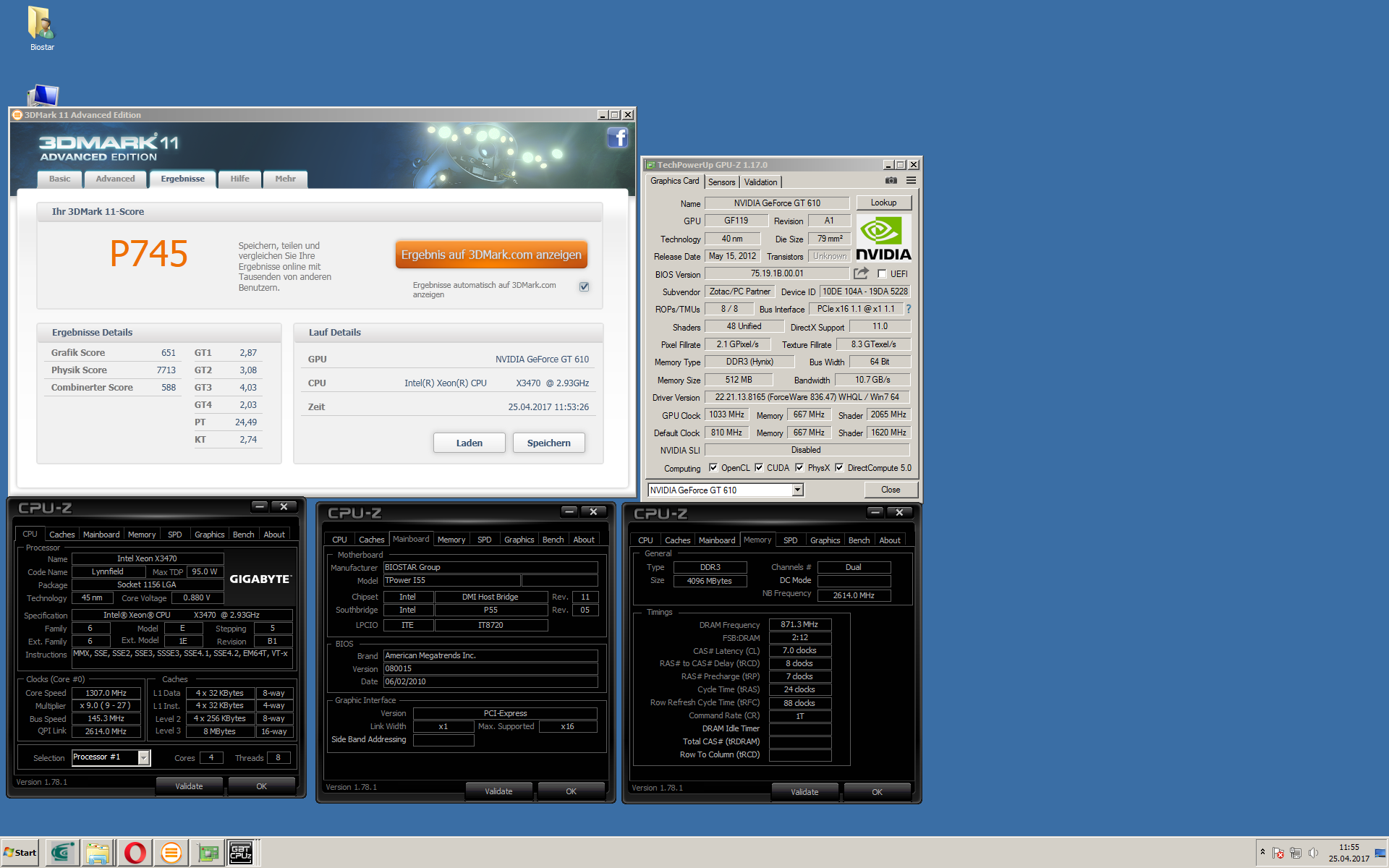Viewport: 1389px width, 868px height.
Task: Open the Hilfe tab in 3DMark
Action: click(239, 179)
